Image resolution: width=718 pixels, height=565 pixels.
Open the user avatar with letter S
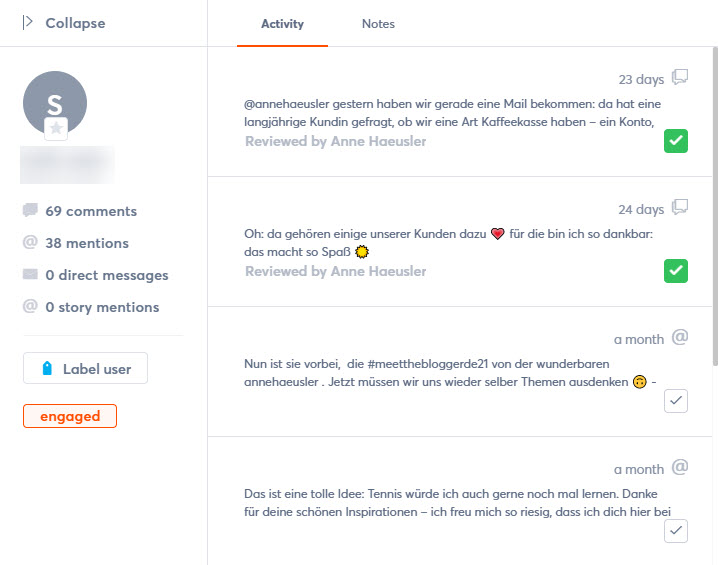(54, 103)
